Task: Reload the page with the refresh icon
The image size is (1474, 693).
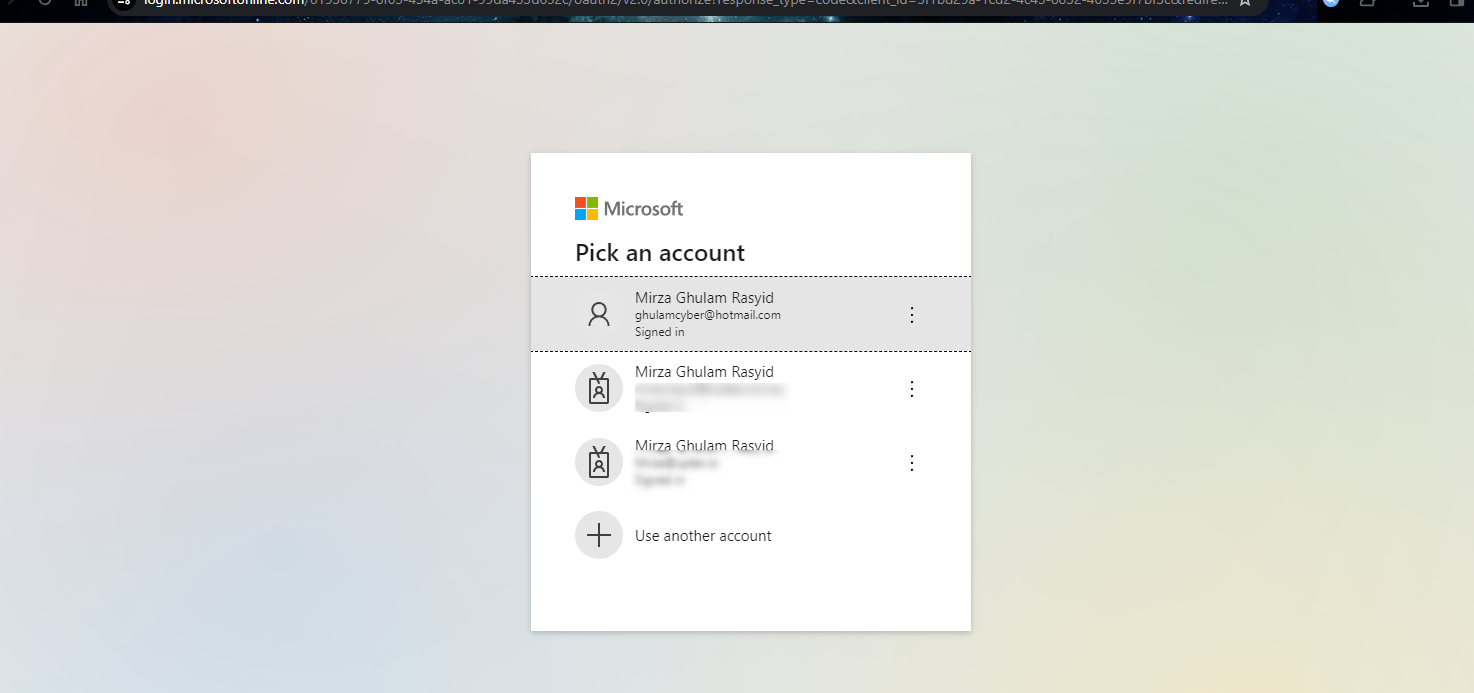Action: 45,3
